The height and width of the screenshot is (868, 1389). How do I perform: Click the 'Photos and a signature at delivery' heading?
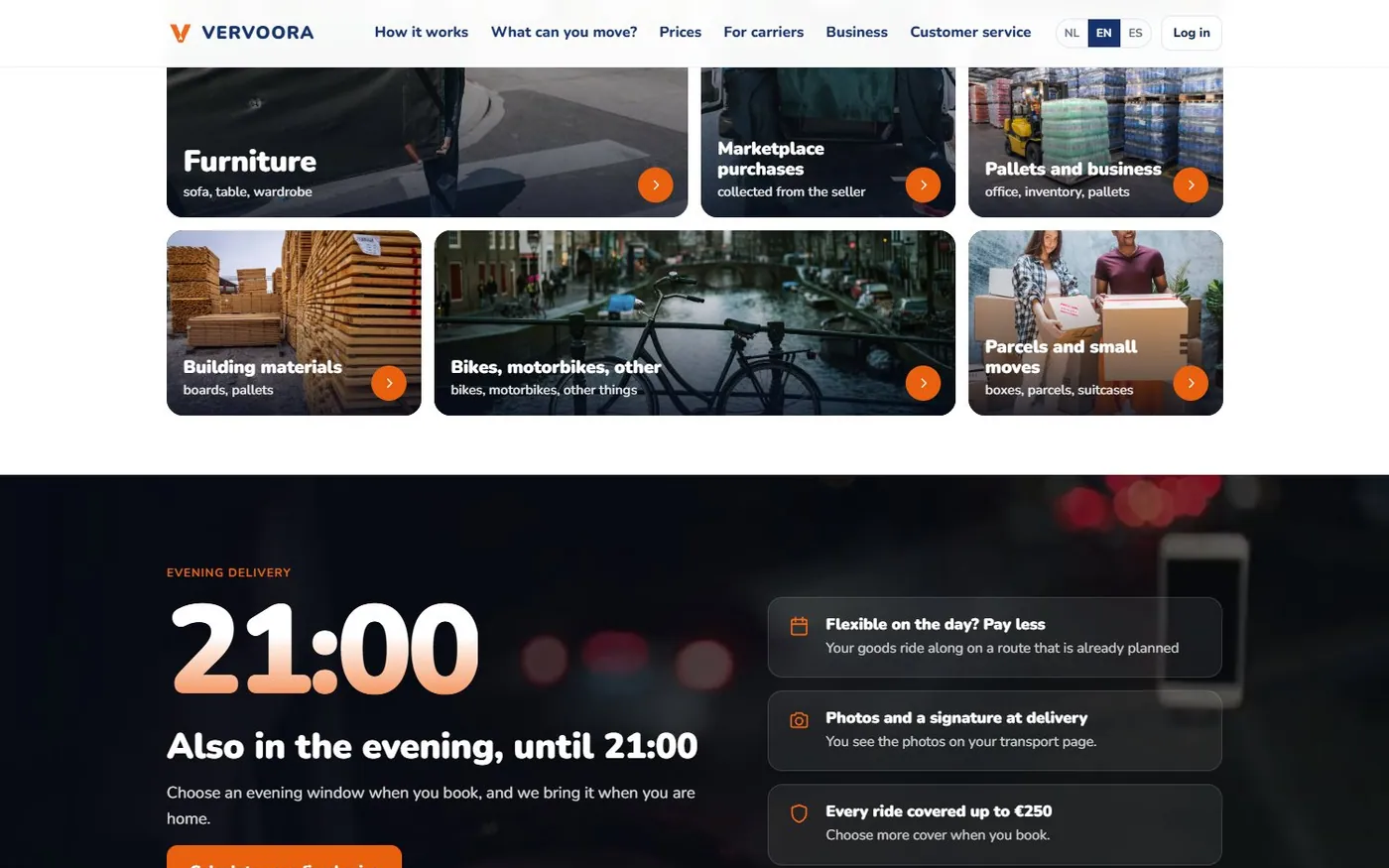pyautogui.click(x=956, y=717)
